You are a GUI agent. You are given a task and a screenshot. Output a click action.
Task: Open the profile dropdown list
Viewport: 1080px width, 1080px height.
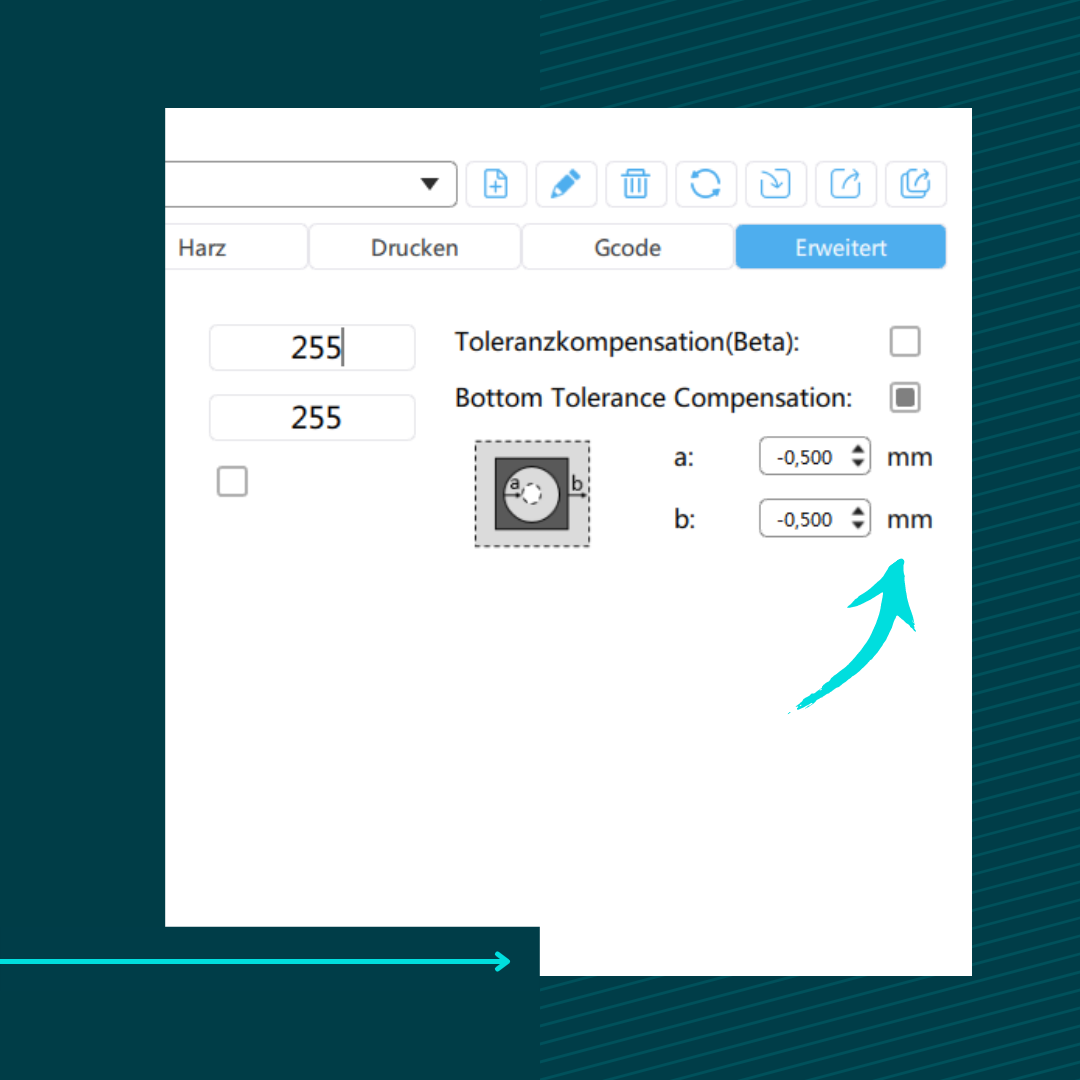(x=429, y=184)
